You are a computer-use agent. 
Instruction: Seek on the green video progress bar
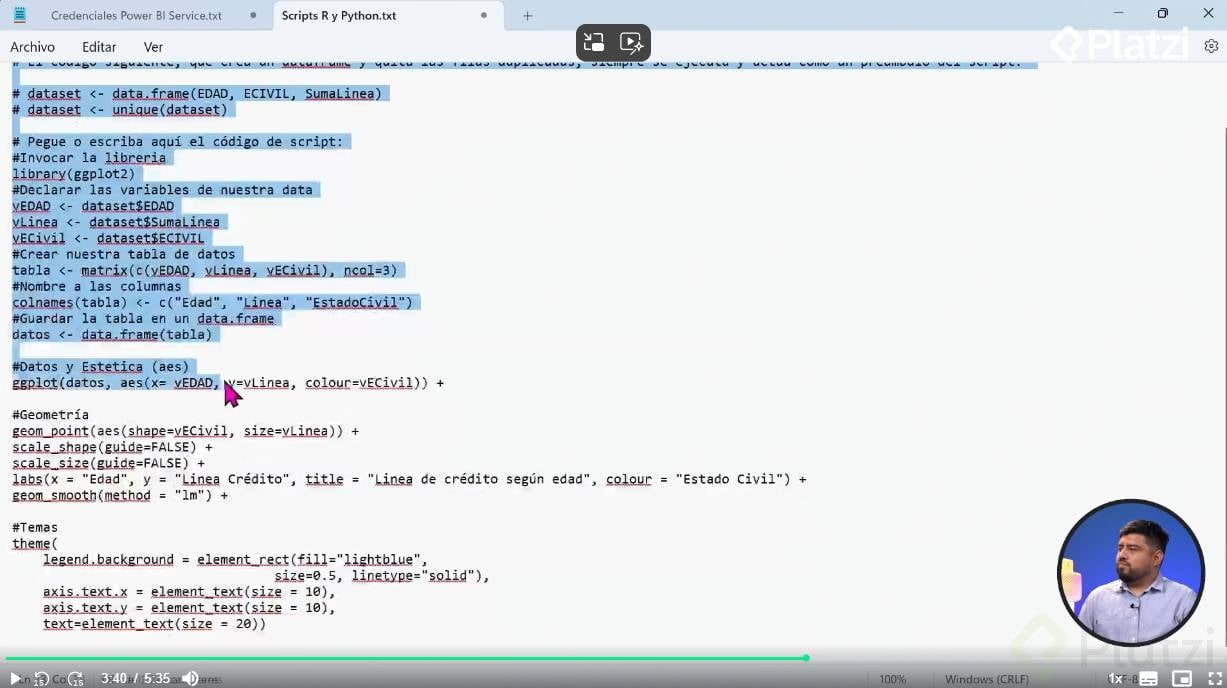[x=406, y=658]
